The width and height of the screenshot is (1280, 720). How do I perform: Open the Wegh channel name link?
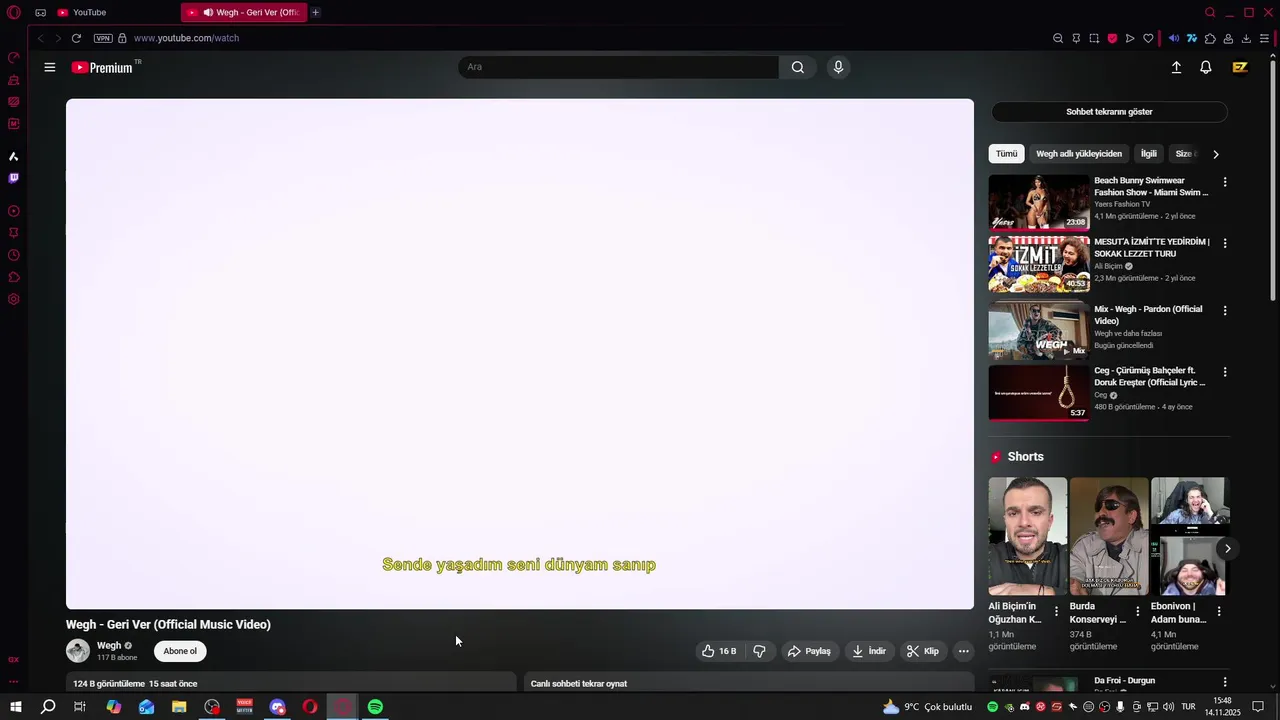pos(109,646)
